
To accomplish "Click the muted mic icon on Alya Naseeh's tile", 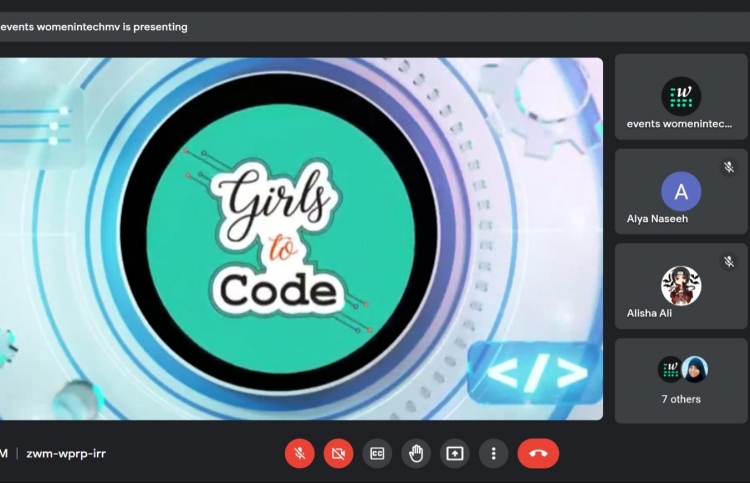I will click(729, 167).
